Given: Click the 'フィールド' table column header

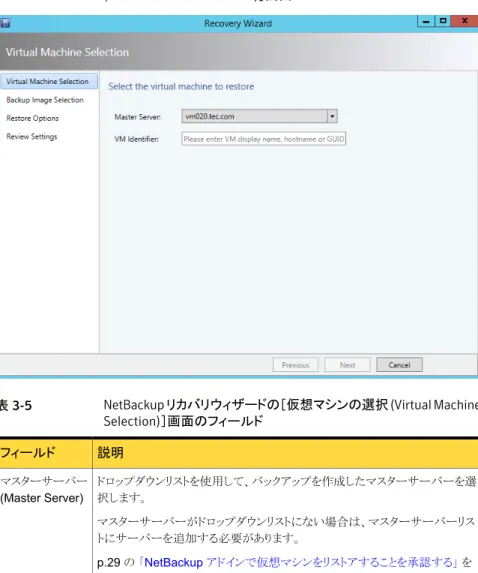Looking at the screenshot, I should 46,453.
